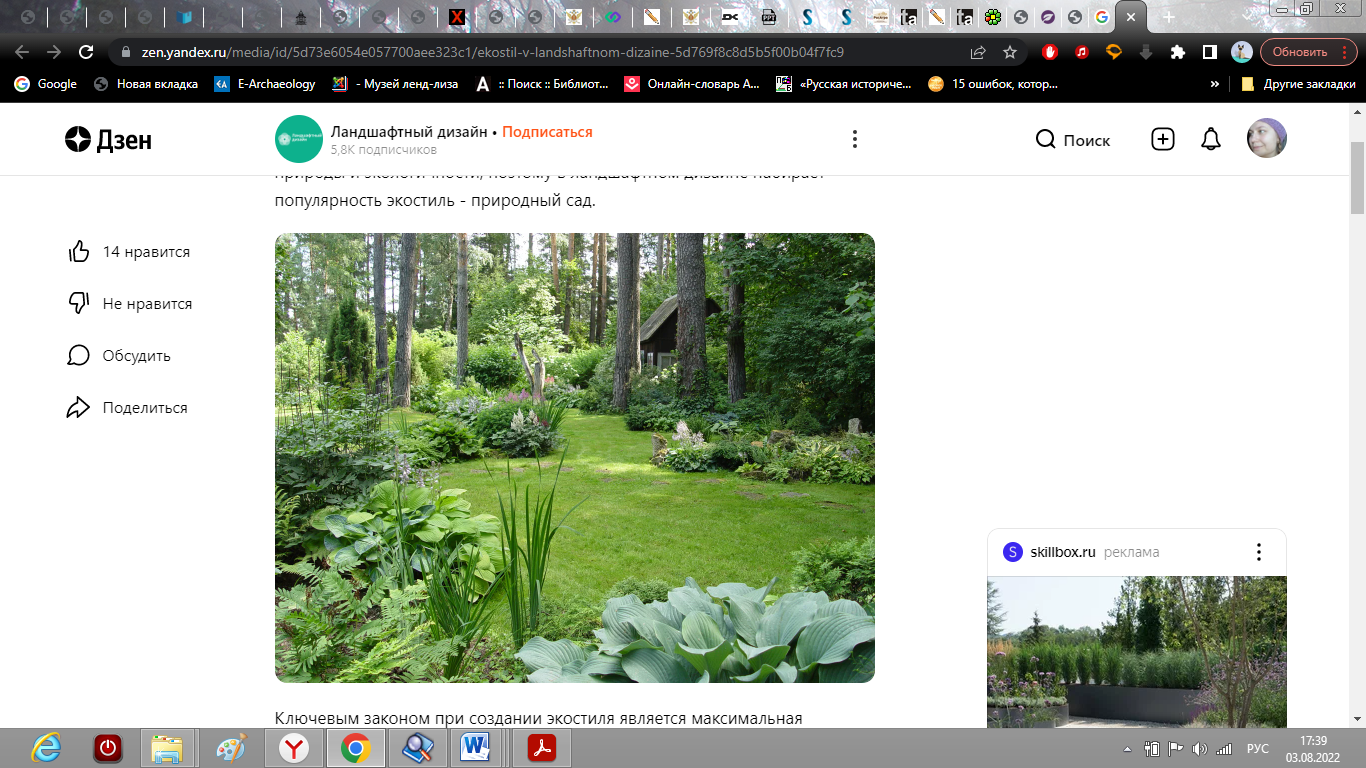Click the skillbox.ru ad link
1366x768 pixels.
1063,552
